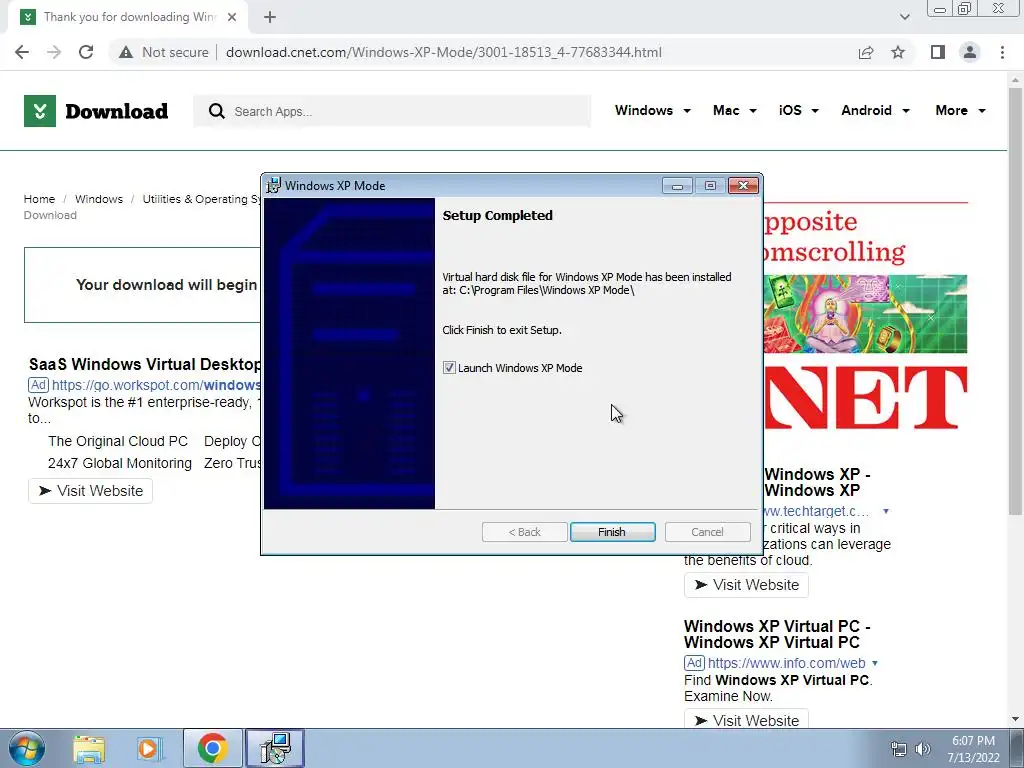1024x768 pixels.
Task: Switch to Chrome in the taskbar
Action: click(x=212, y=748)
